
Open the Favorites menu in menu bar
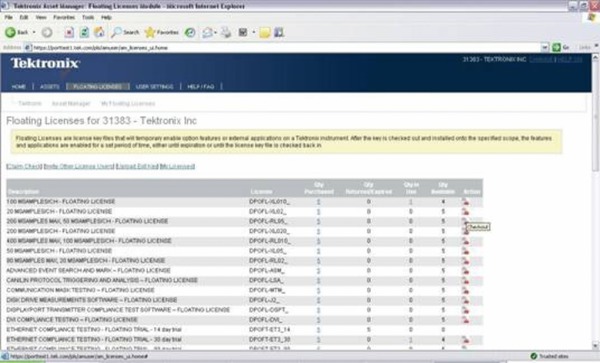pos(64,17)
